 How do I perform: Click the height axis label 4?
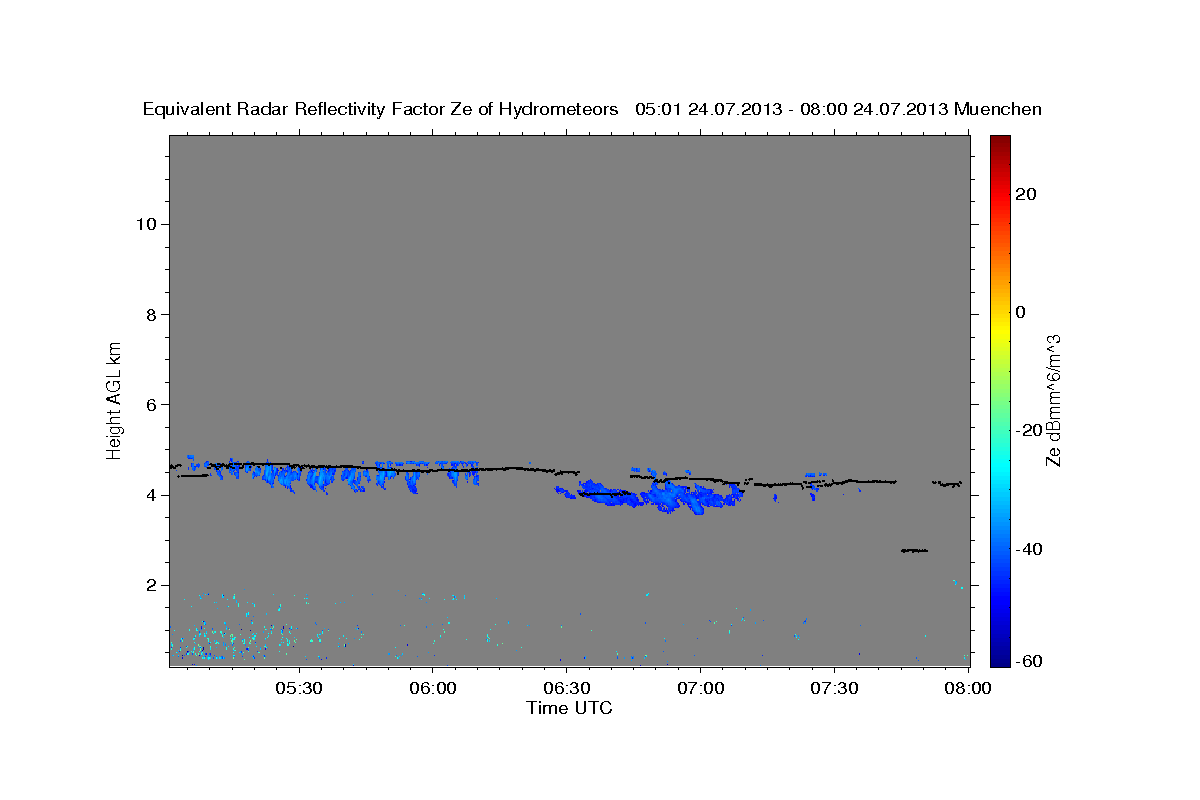click(150, 495)
